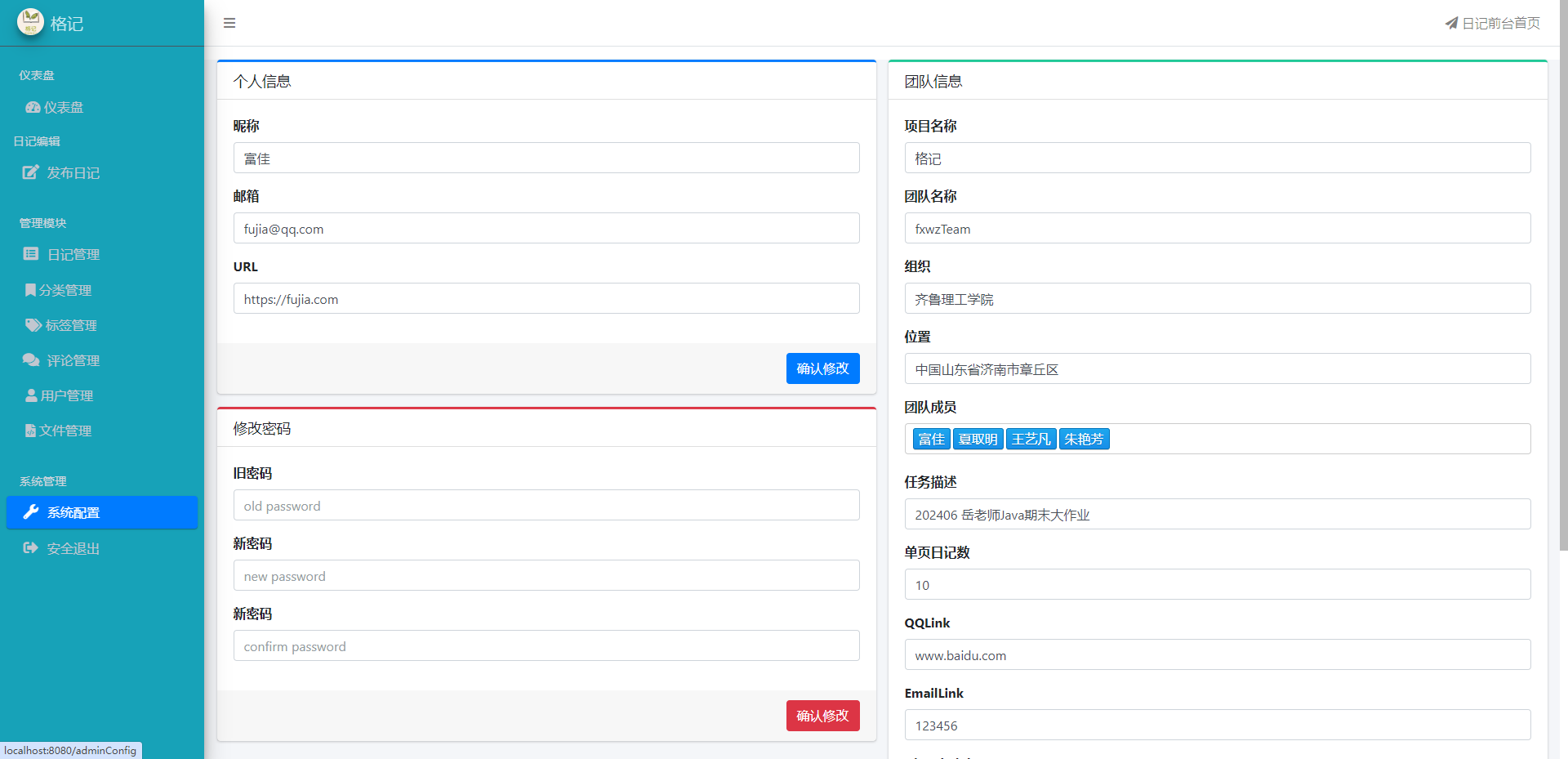Click the 评论管理 comments icon
The width and height of the screenshot is (1568, 759).
click(31, 360)
